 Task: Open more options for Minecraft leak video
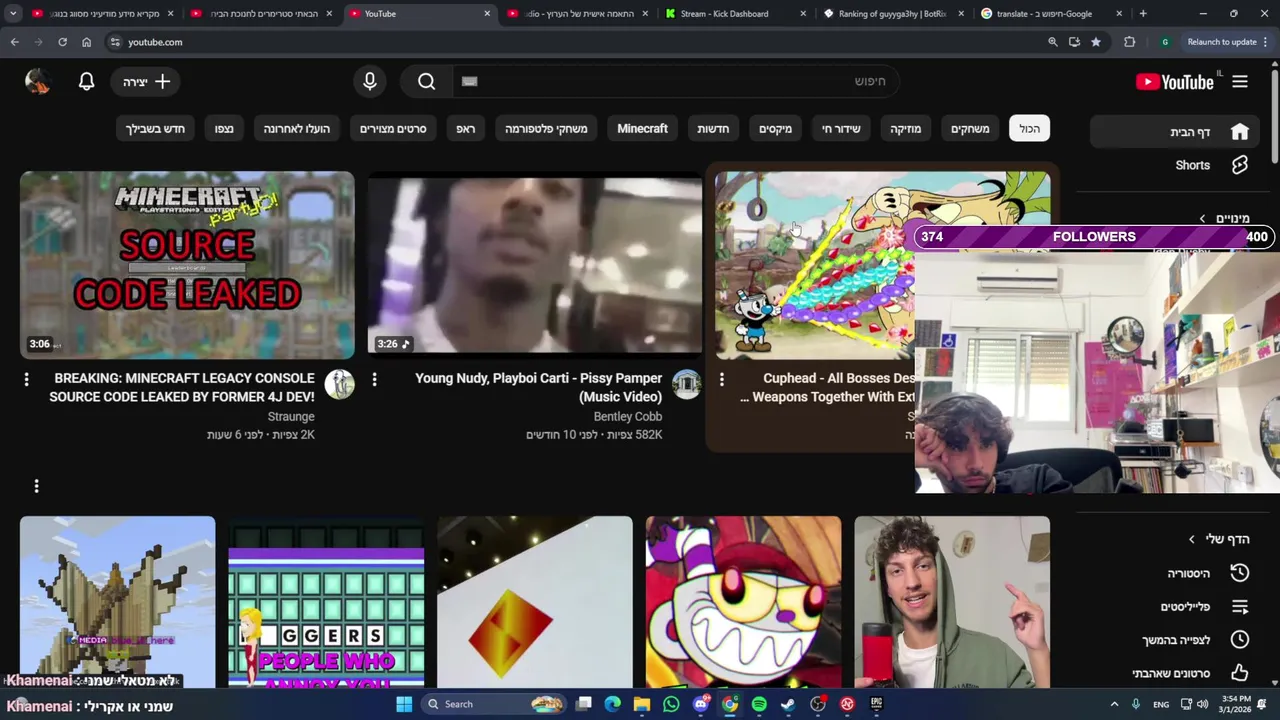26,379
